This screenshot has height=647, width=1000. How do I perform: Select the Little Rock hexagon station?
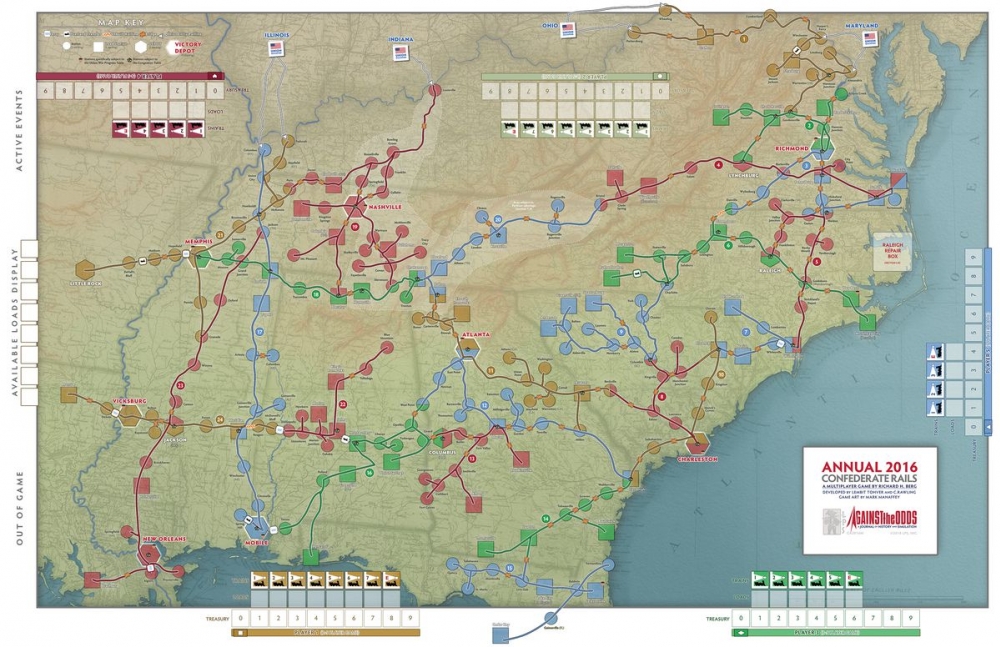pos(87,267)
